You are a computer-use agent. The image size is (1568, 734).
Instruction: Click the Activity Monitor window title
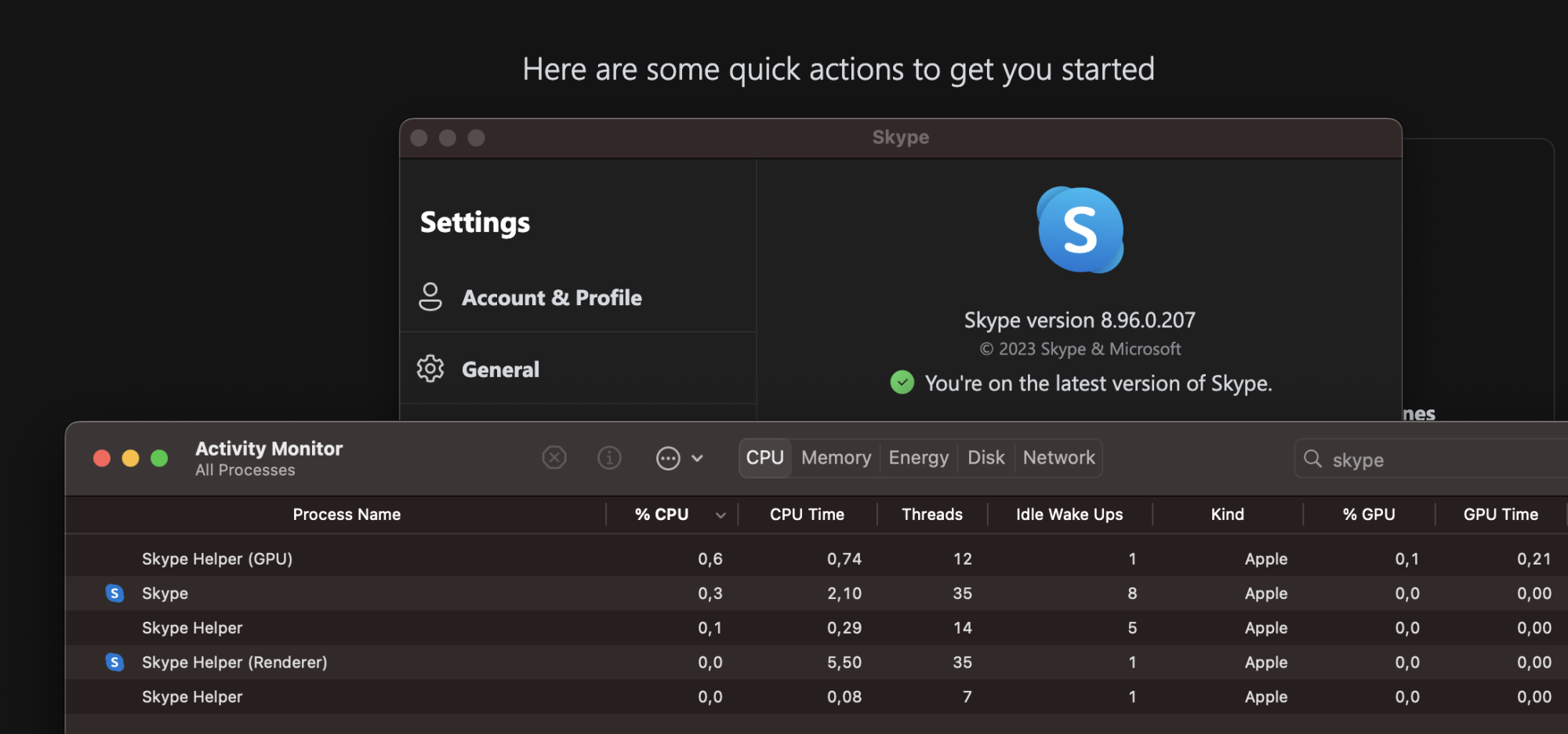[x=269, y=449]
